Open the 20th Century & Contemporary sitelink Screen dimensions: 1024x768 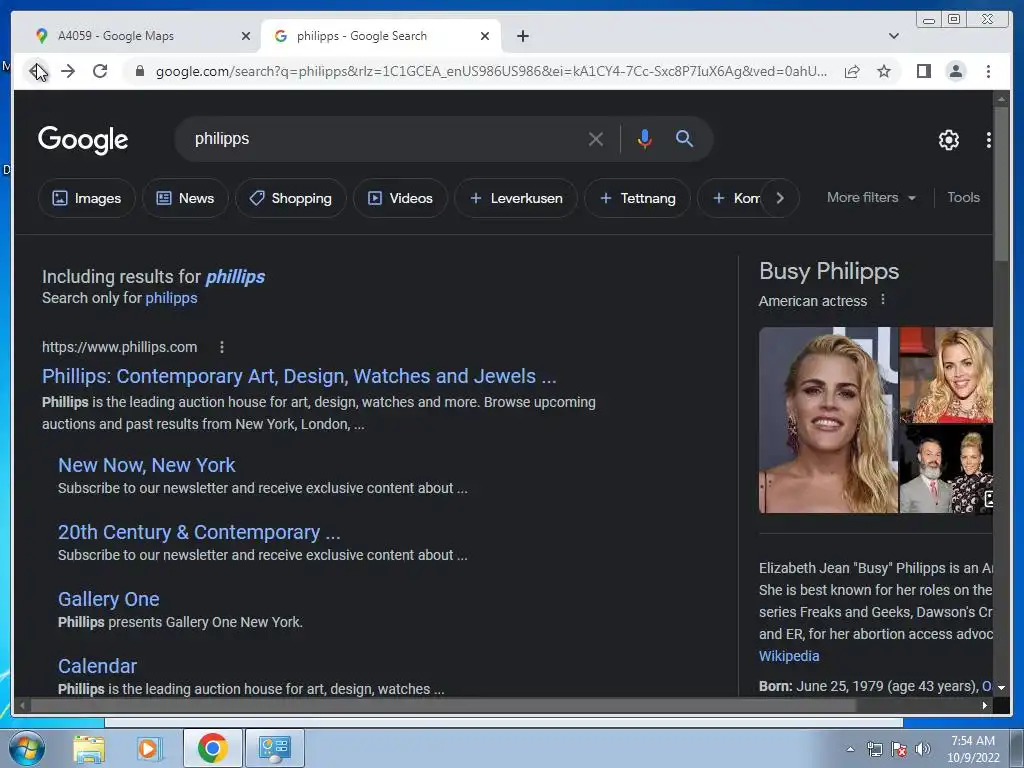(199, 532)
